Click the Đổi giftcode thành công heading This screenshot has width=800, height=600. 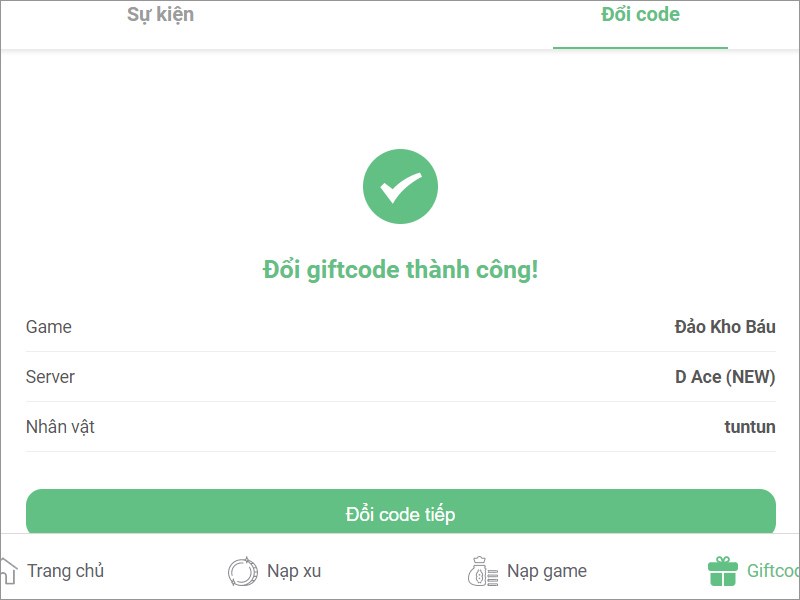click(x=401, y=269)
